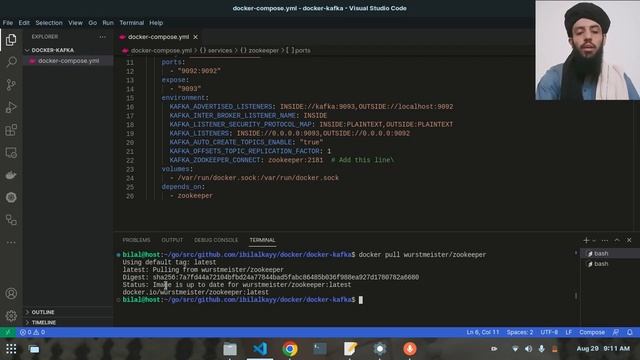The image size is (640, 360).
Task: Open the Remote Explorer view
Action: (x=11, y=153)
